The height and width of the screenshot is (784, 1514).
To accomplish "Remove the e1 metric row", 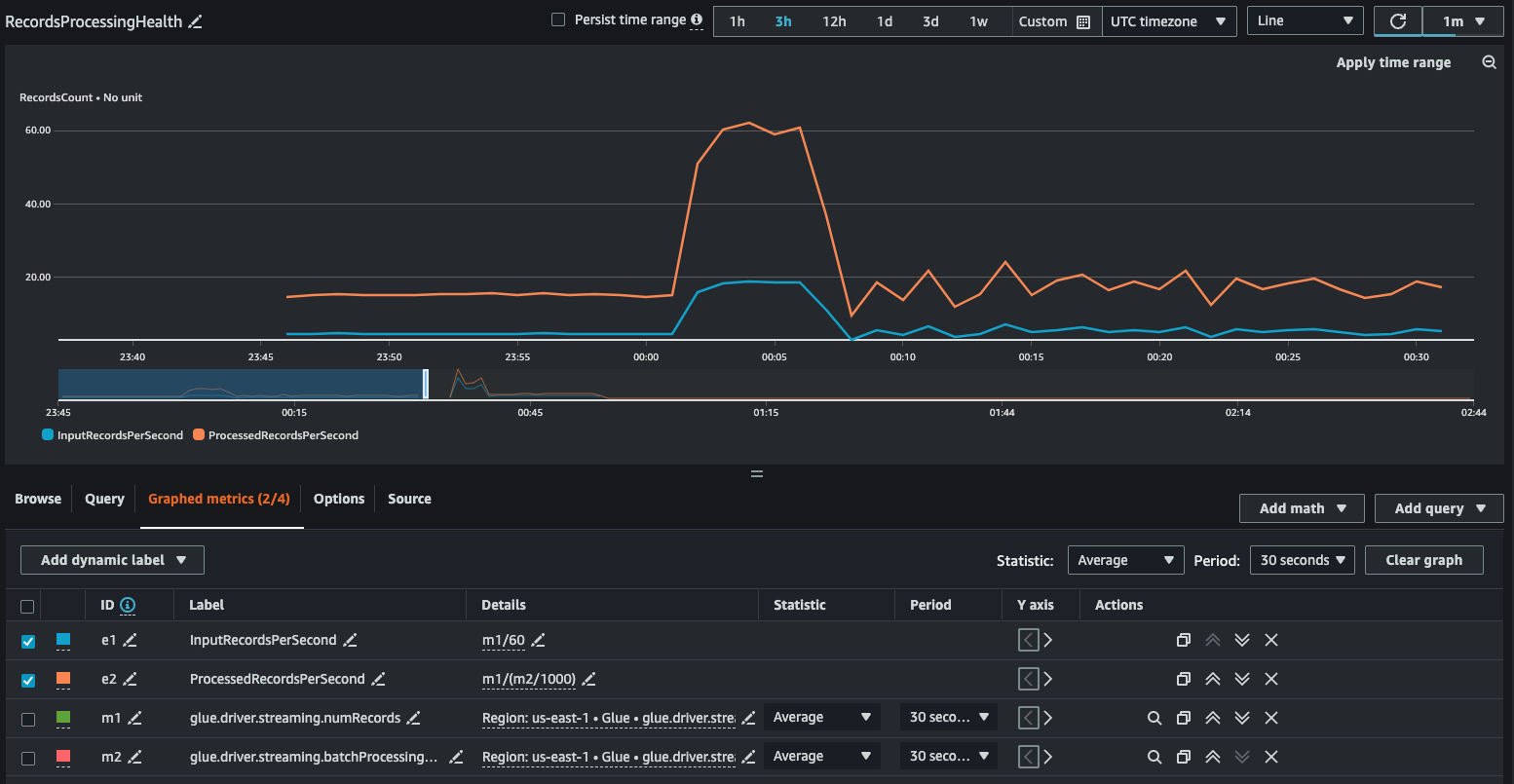I will [1271, 640].
